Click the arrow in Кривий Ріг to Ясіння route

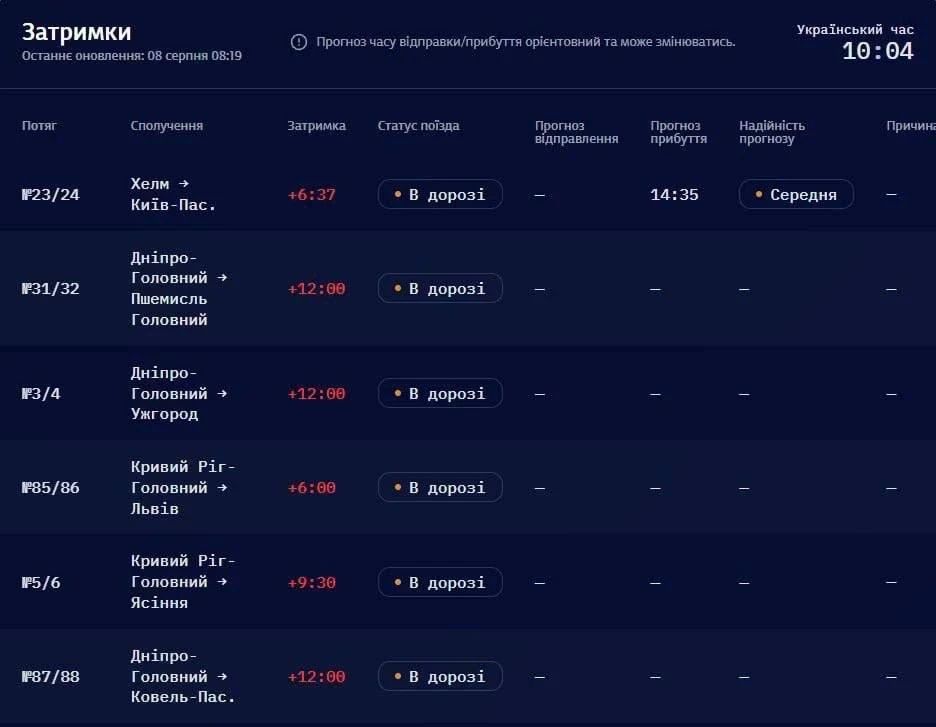222,581
